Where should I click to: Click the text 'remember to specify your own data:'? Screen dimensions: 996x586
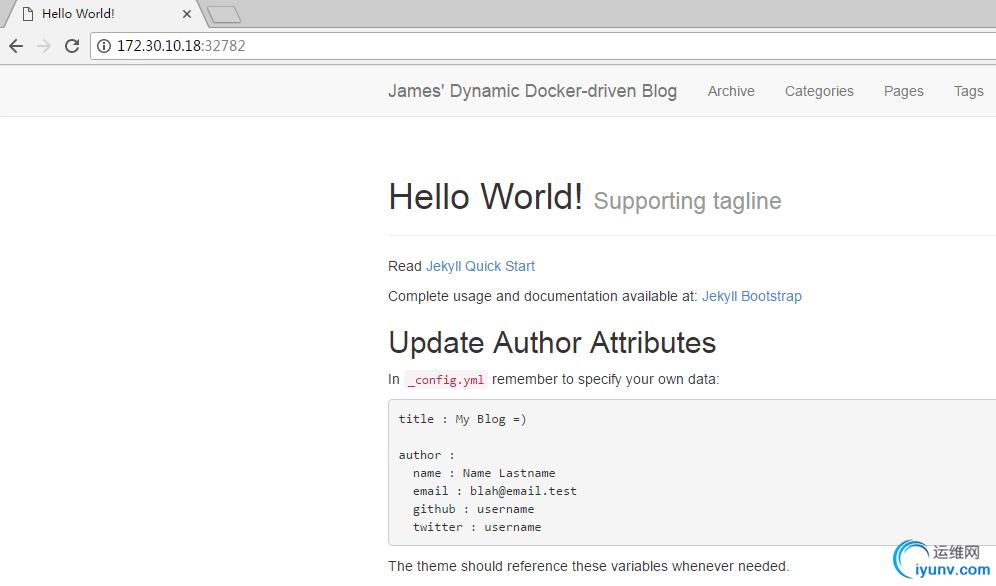pyautogui.click(x=605, y=380)
